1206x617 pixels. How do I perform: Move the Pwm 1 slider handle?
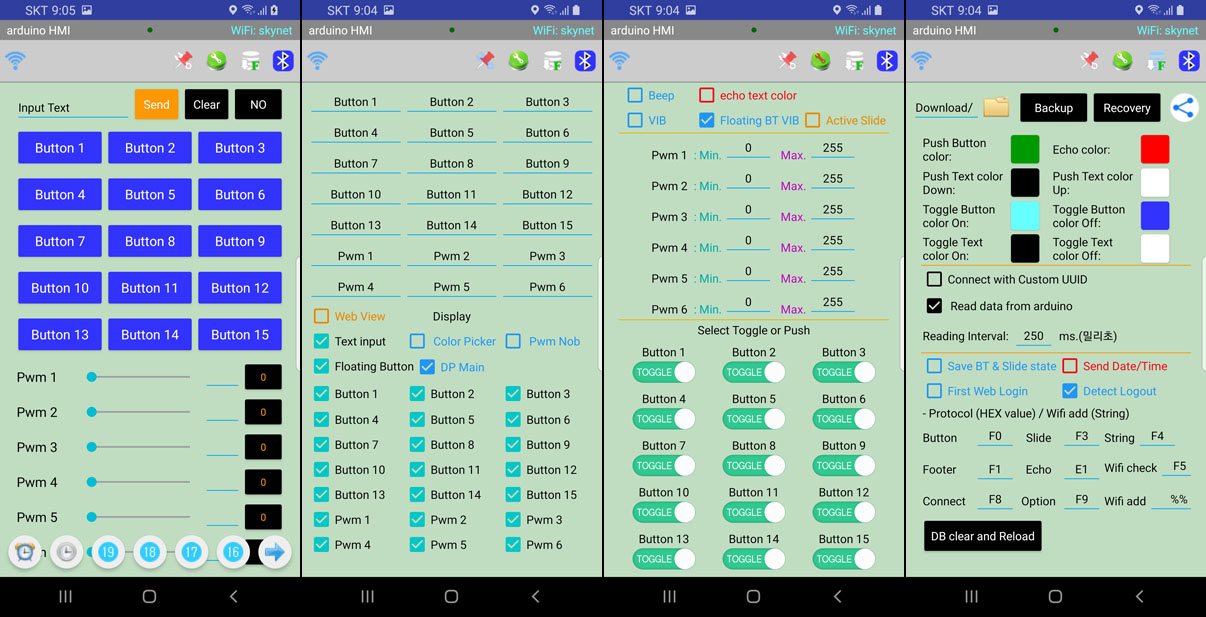[92, 377]
